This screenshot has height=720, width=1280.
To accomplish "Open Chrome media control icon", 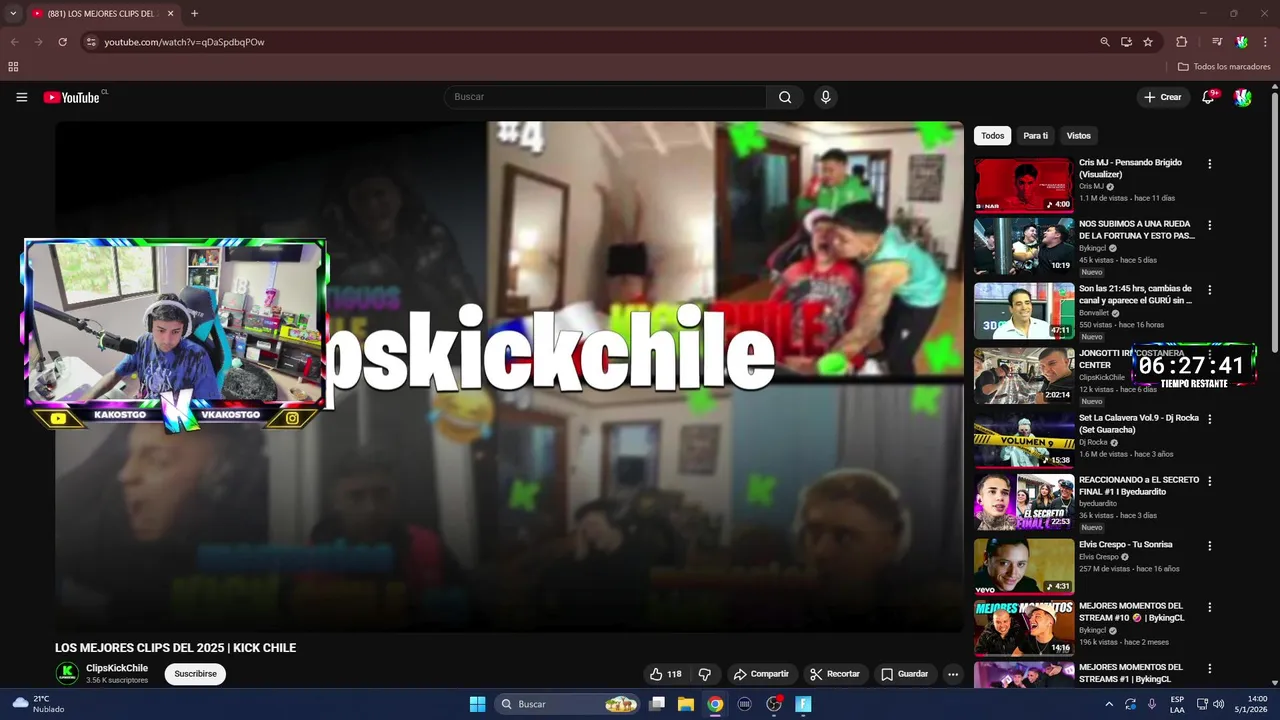I will (x=1217, y=42).
